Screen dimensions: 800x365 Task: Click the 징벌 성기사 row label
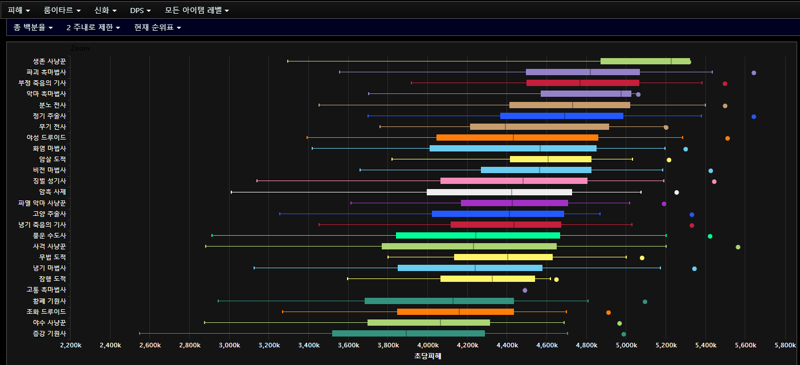coord(49,181)
